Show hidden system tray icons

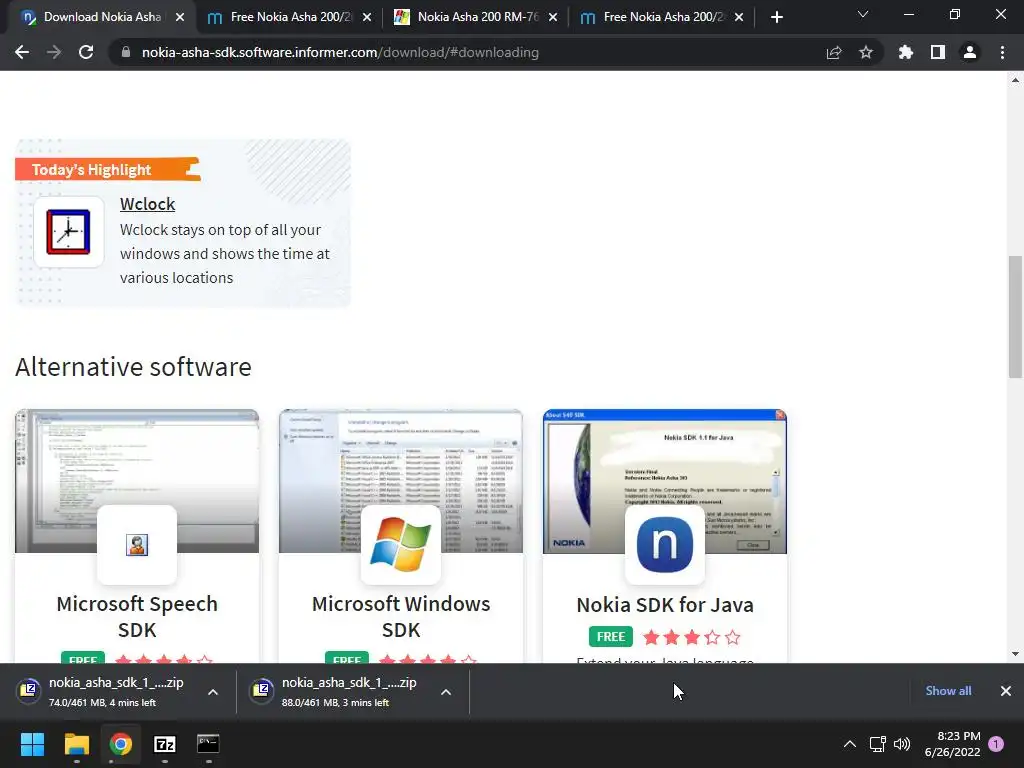[x=850, y=744]
